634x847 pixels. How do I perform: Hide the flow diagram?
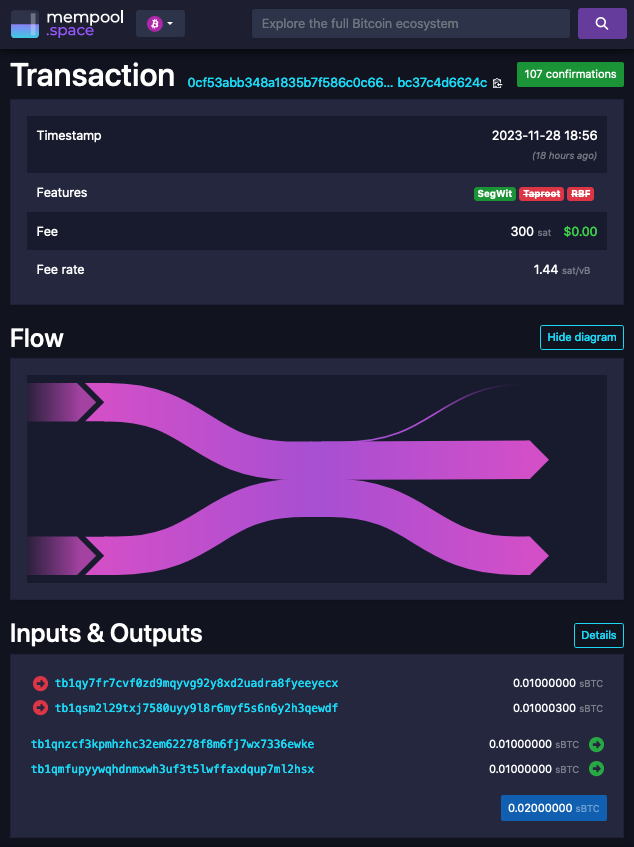[582, 337]
